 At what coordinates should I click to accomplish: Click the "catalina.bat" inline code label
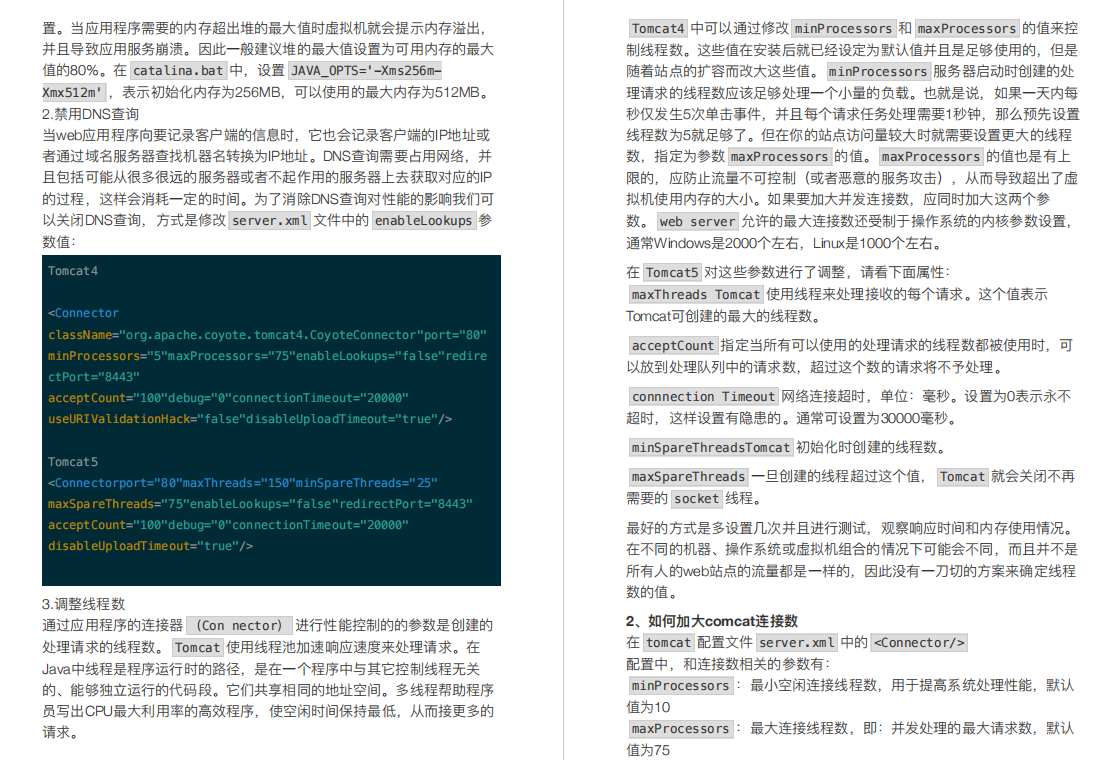178,70
